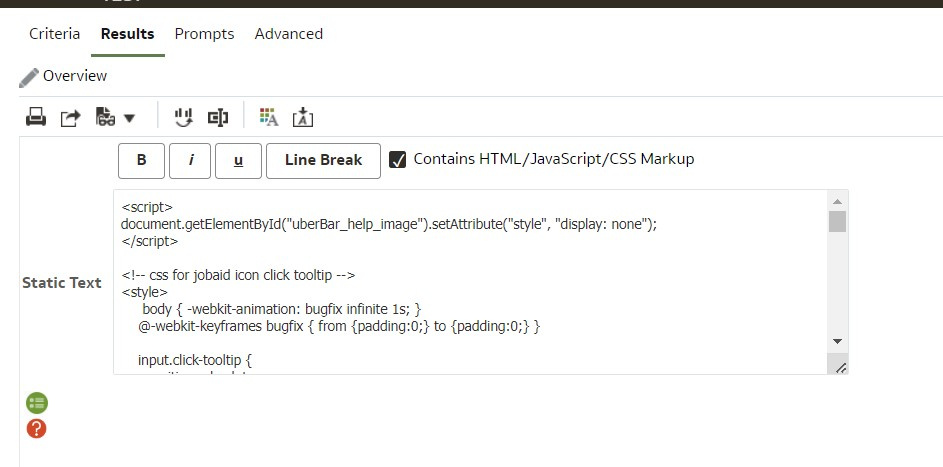Open help with the red question icon
Viewport: 943px width, 467px height.
click(x=37, y=429)
